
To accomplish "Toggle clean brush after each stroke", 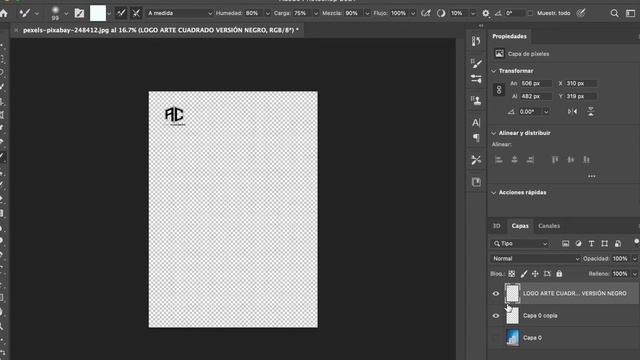I will click(136, 13).
